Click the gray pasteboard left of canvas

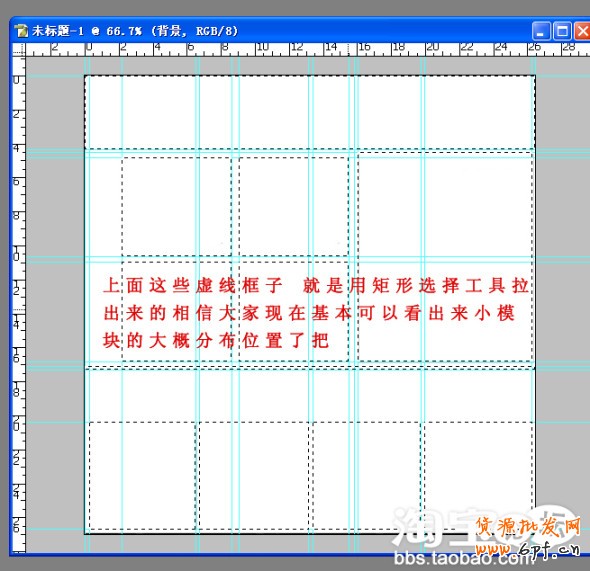coord(55,301)
